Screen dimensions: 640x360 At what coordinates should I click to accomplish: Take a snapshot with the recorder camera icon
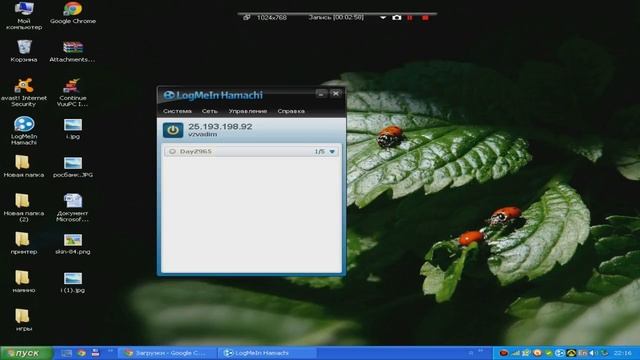(397, 18)
